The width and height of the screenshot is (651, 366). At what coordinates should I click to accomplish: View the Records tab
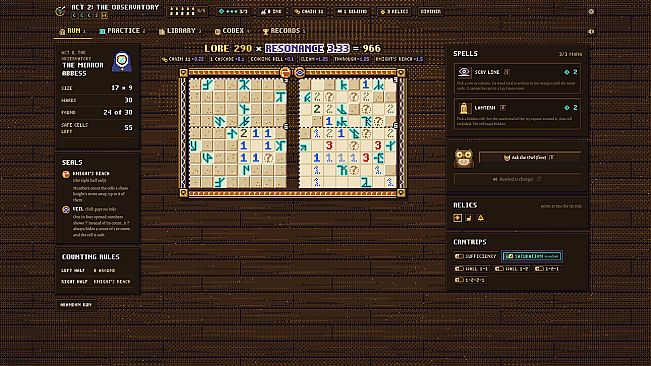pyautogui.click(x=284, y=31)
